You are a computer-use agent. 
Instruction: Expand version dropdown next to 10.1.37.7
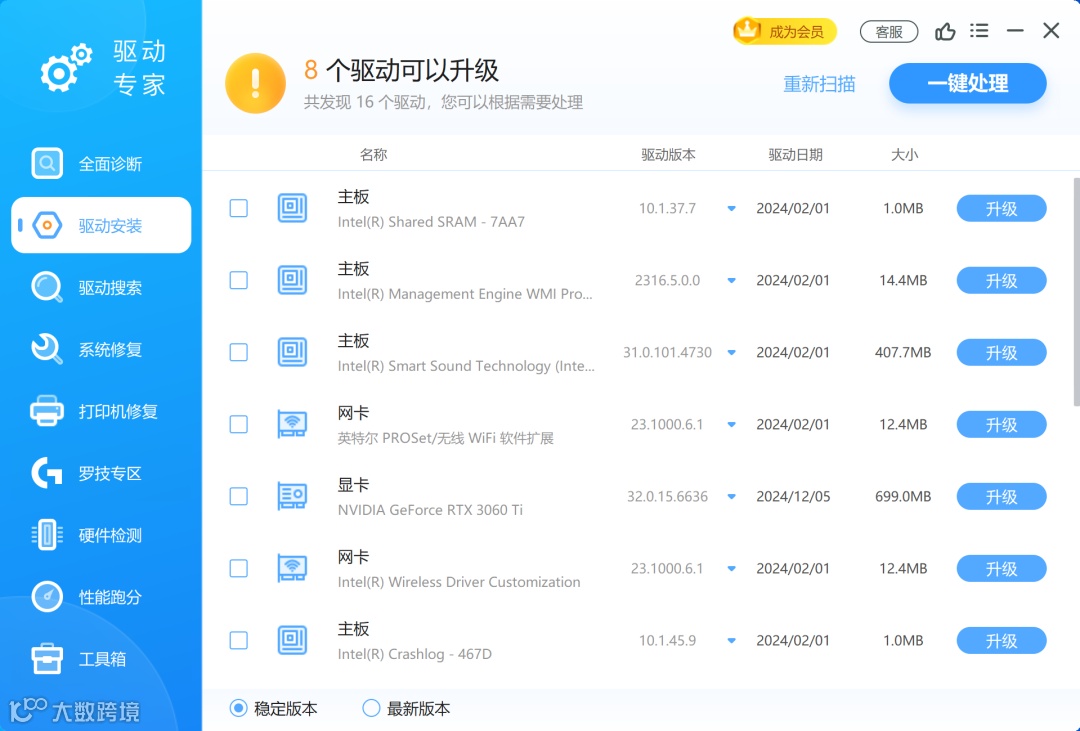[731, 209]
